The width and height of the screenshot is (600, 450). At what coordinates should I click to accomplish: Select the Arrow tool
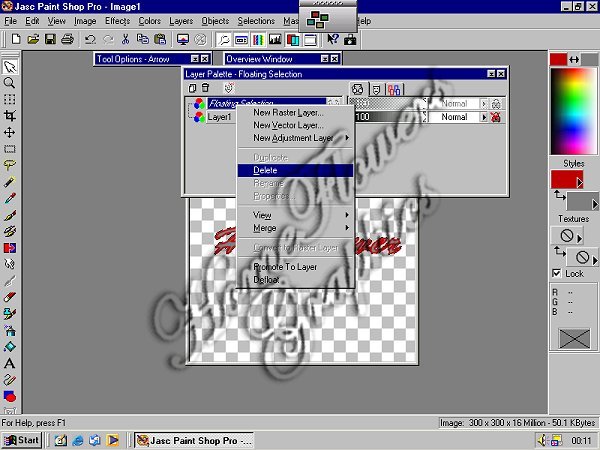[x=10, y=67]
